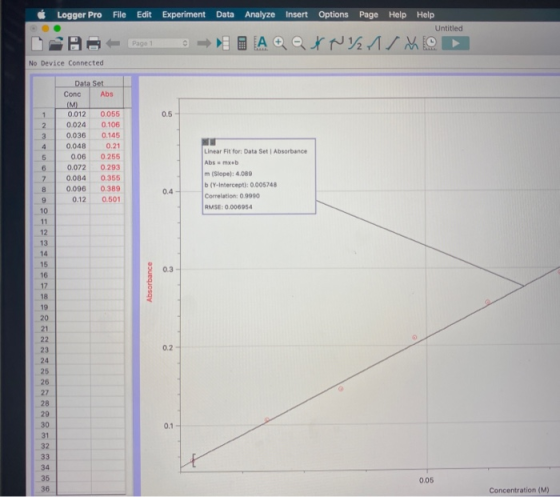Click the Autoscale graph icon
The height and width of the screenshot is (497, 560).
[261, 44]
